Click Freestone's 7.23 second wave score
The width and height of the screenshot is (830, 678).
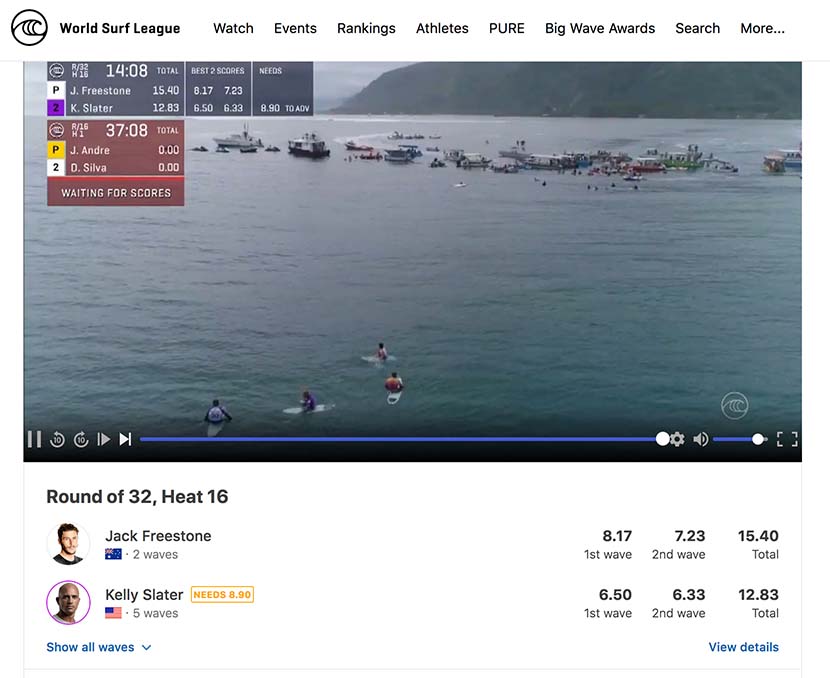tap(690, 536)
